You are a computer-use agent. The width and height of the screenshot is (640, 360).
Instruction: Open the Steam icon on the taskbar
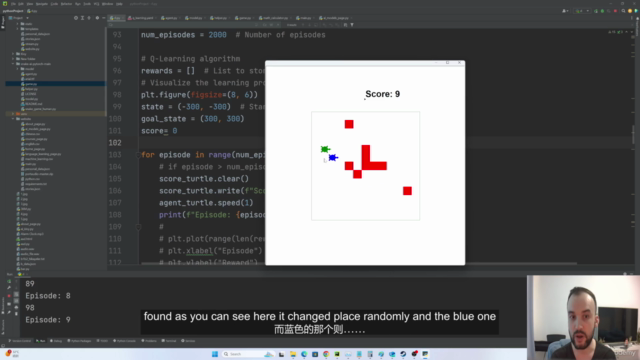[403, 354]
